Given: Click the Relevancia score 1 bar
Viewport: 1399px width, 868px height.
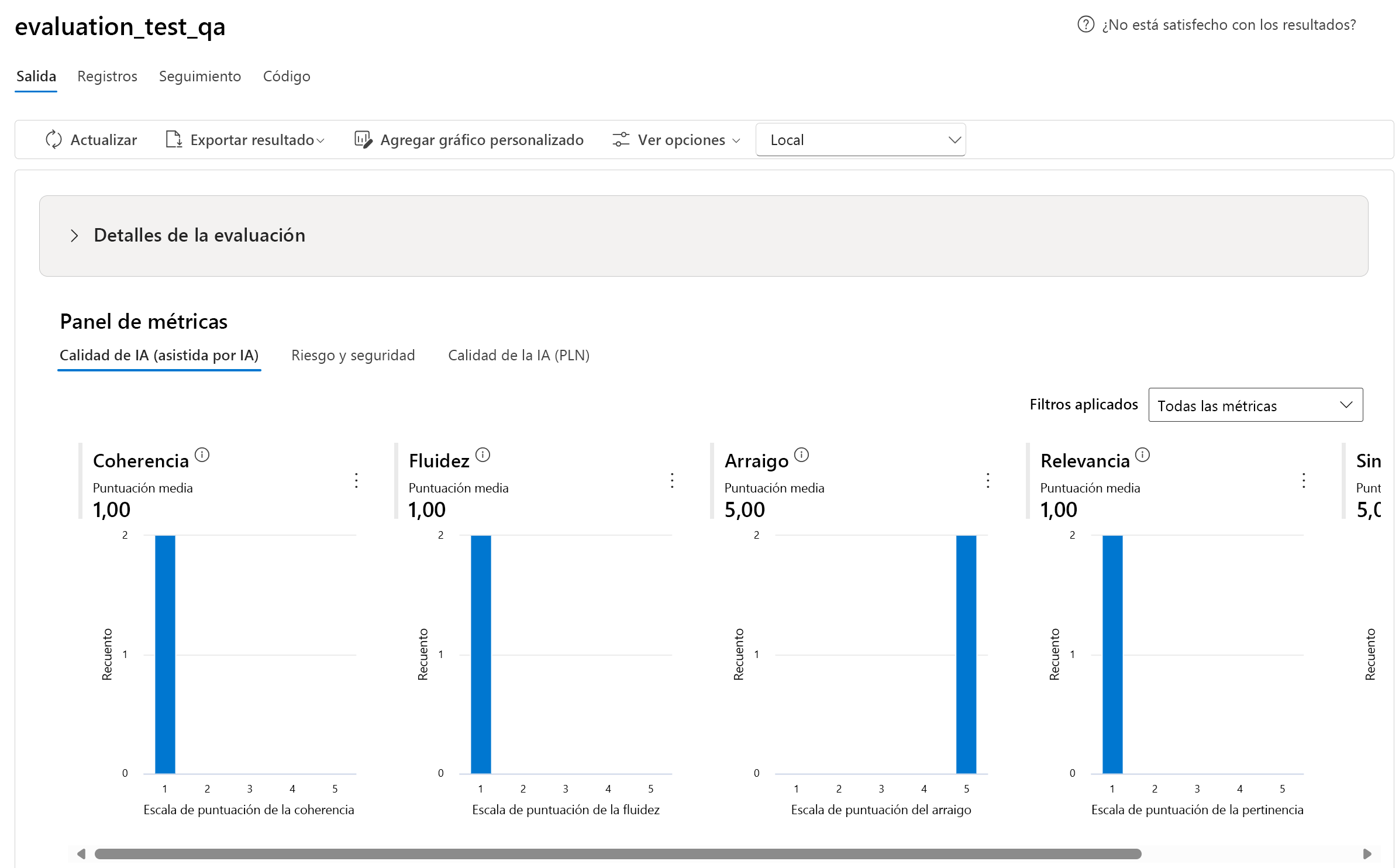Looking at the screenshot, I should 1112,655.
